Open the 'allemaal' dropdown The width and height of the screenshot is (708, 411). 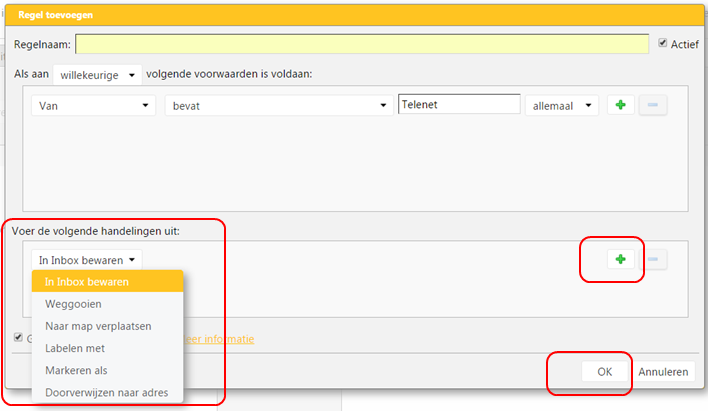(x=561, y=105)
